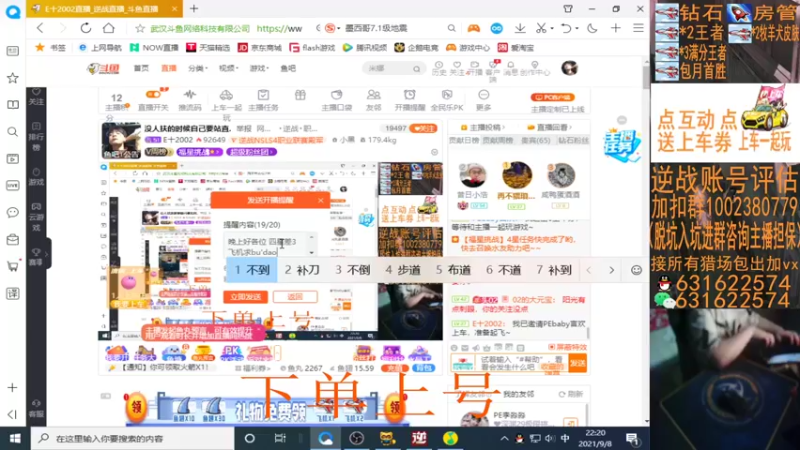Switch to the 贵宾(65) tab

click(536, 140)
